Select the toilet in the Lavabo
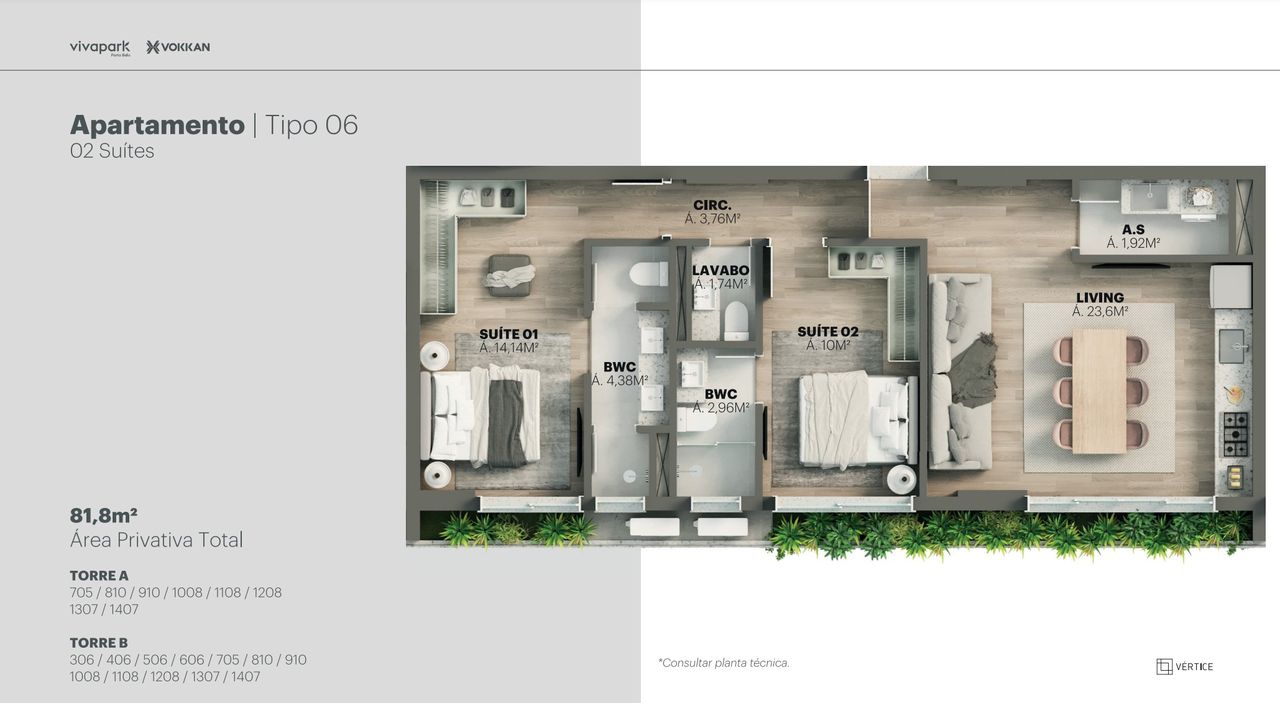Image resolution: width=1280 pixels, height=703 pixels. [x=736, y=319]
